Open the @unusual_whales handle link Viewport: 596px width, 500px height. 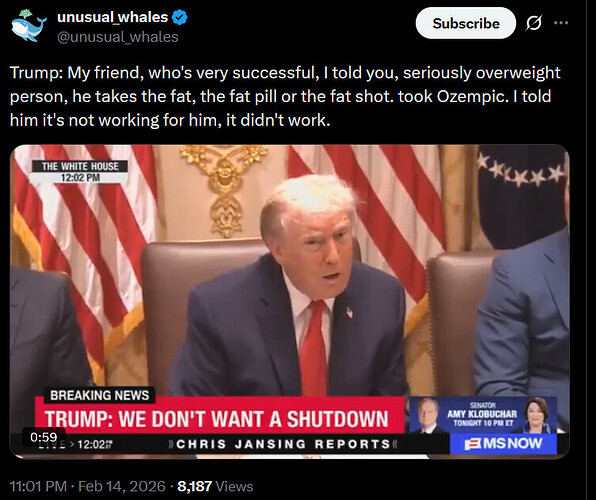pyautogui.click(x=118, y=37)
